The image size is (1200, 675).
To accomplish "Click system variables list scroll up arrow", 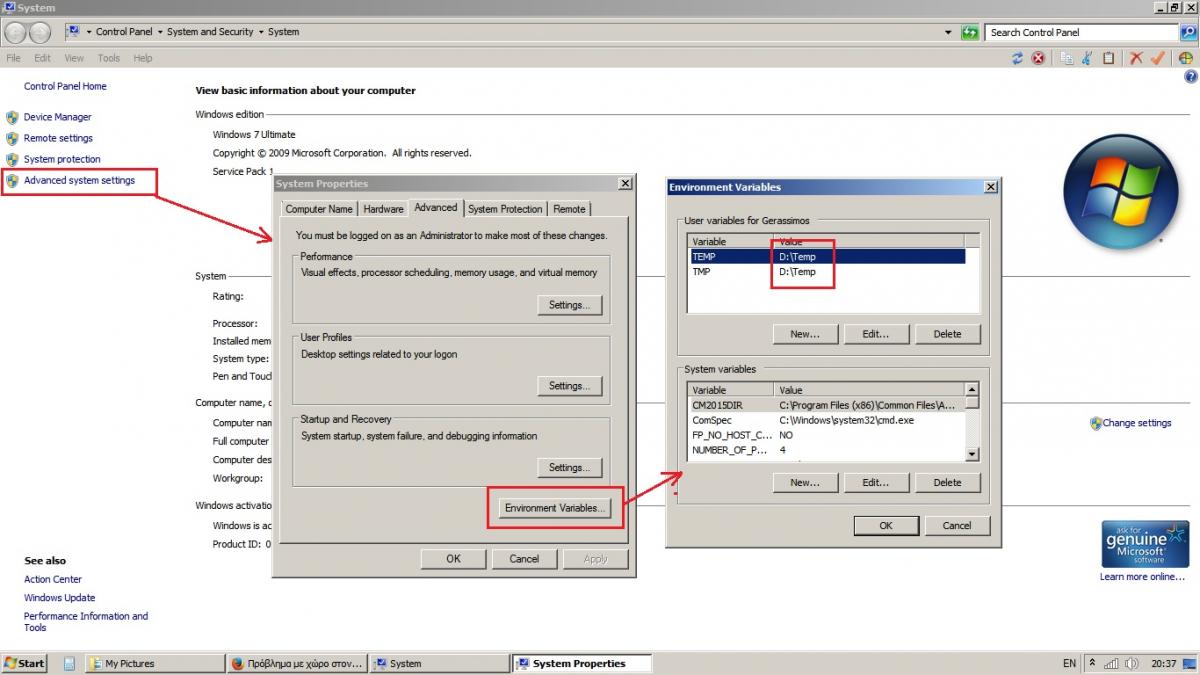I will coord(972,390).
